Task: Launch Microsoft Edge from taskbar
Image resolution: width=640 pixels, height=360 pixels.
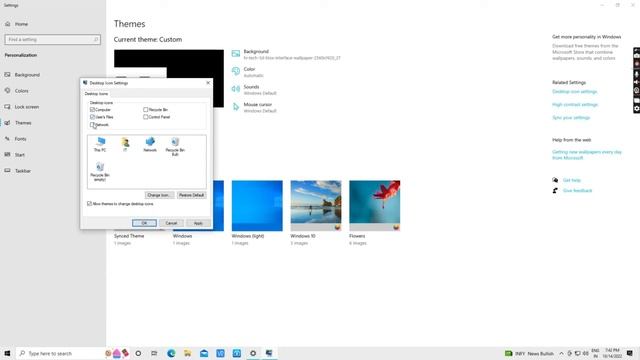Action: (x=171, y=353)
